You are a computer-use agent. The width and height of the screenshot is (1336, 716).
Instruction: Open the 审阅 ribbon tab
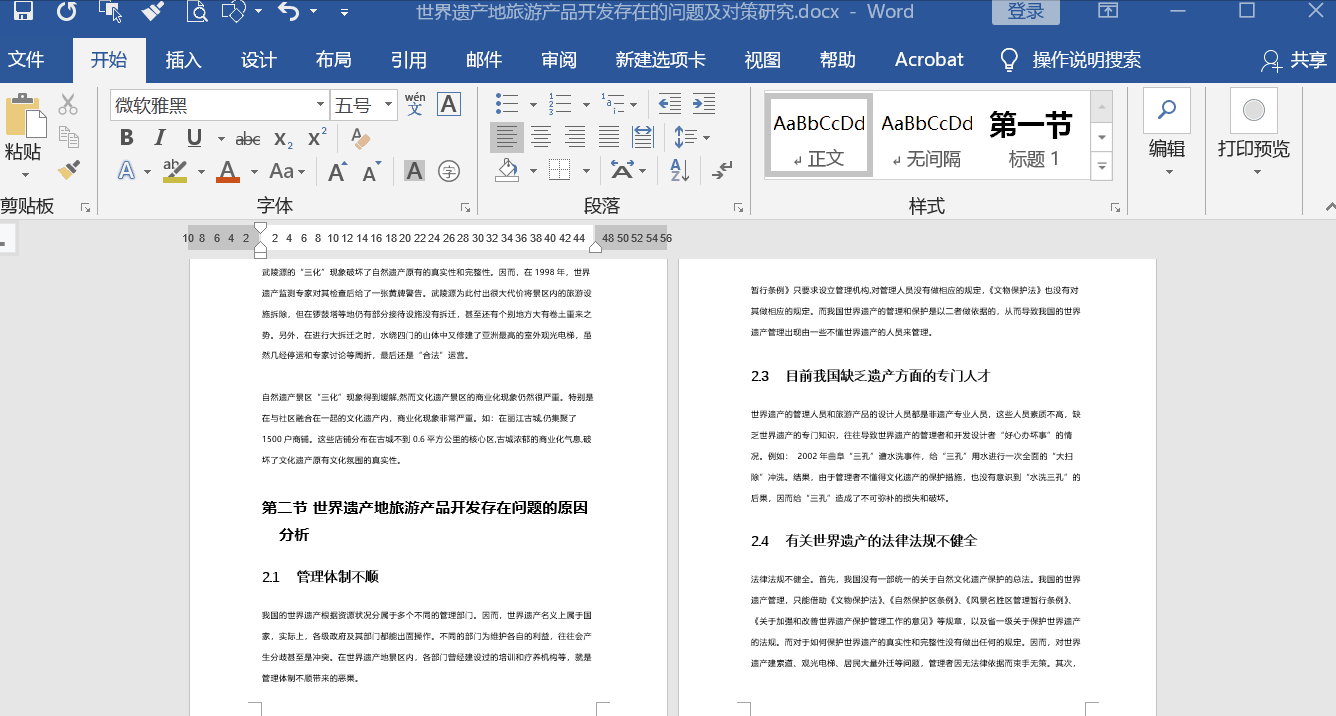click(x=558, y=59)
